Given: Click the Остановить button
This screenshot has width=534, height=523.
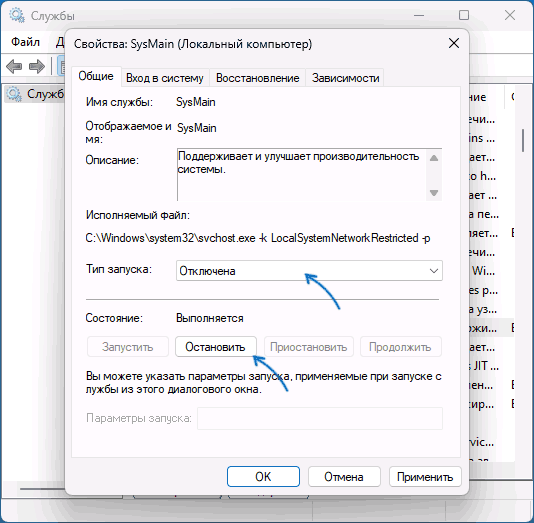Looking at the screenshot, I should click(216, 347).
